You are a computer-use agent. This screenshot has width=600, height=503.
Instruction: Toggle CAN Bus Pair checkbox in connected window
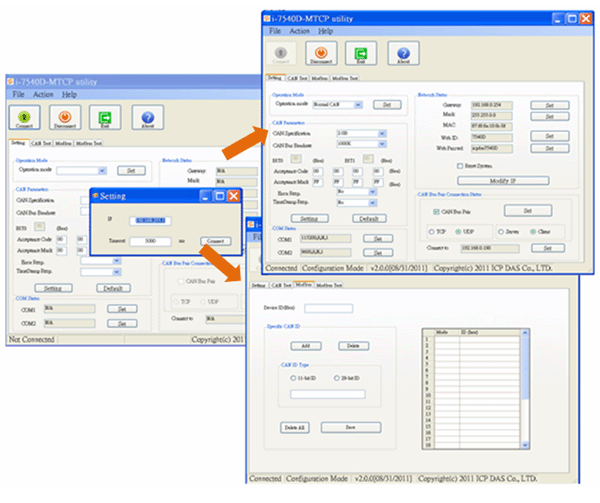click(436, 212)
